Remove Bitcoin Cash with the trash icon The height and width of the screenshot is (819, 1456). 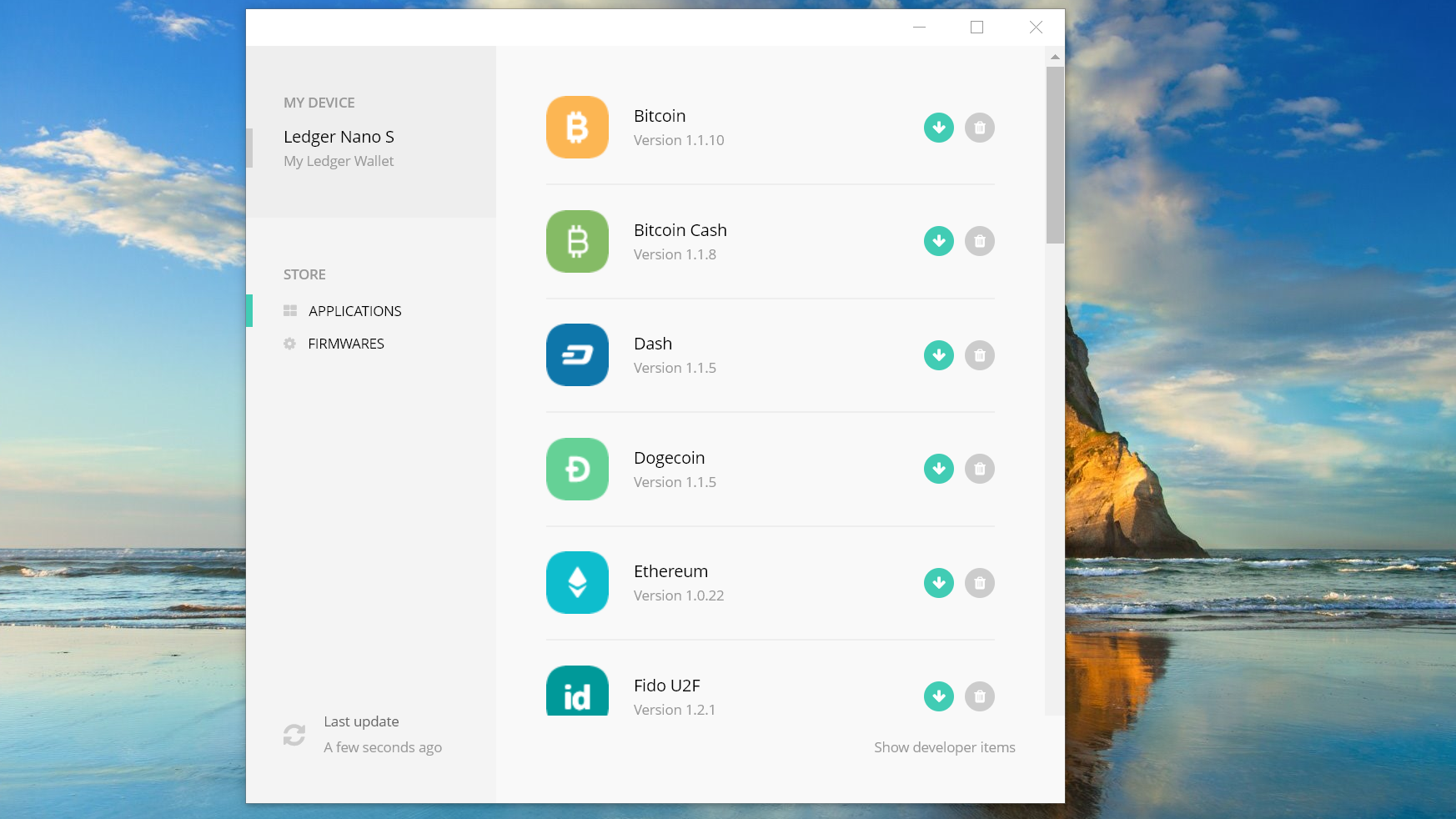[x=980, y=241]
